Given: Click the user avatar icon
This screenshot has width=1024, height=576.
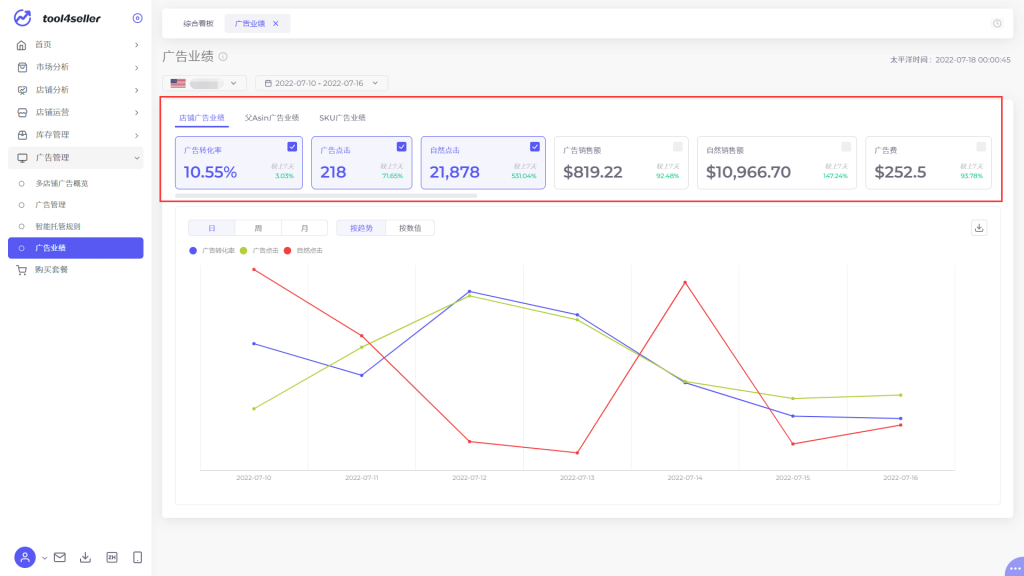Looking at the screenshot, I should click(x=25, y=557).
